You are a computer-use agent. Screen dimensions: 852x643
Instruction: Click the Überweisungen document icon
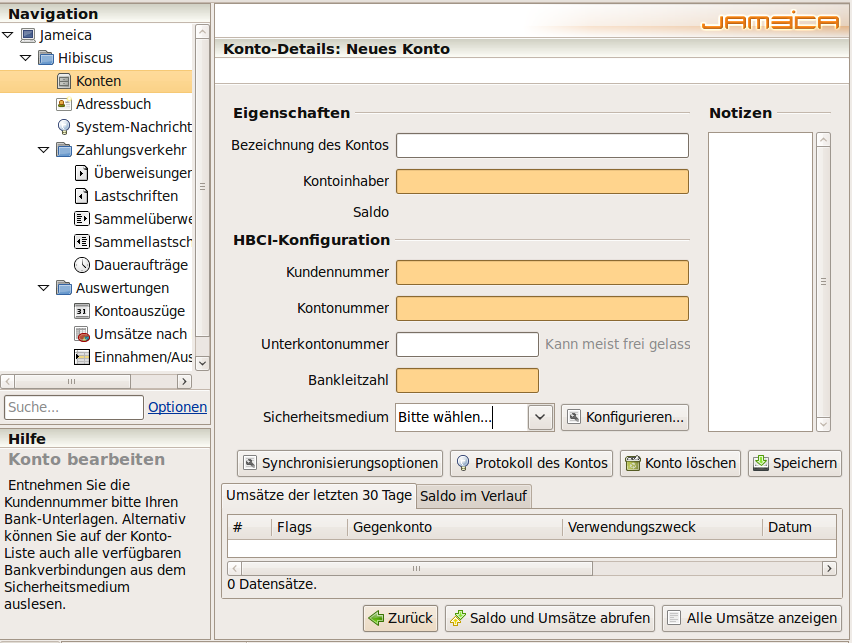click(x=81, y=173)
